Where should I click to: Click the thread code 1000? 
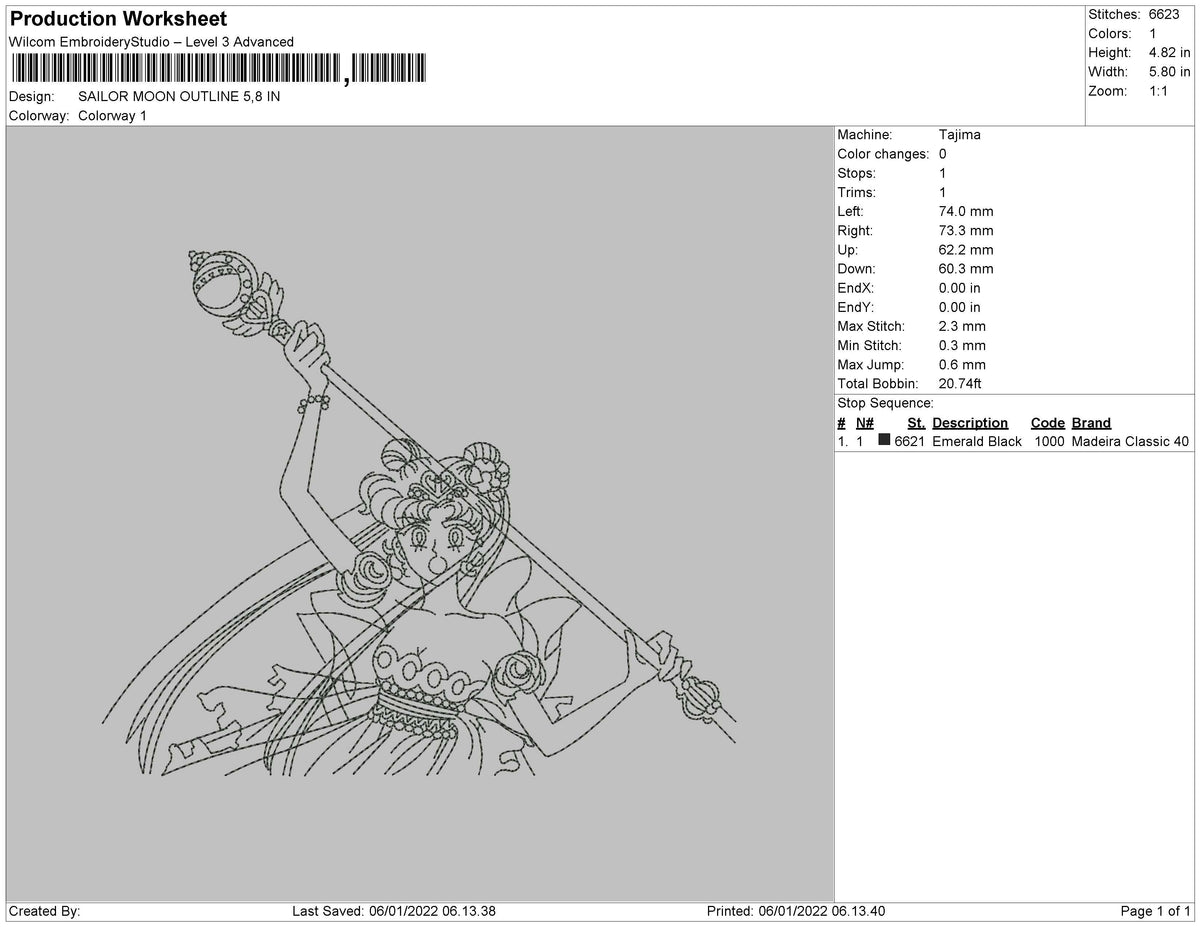tap(1049, 442)
